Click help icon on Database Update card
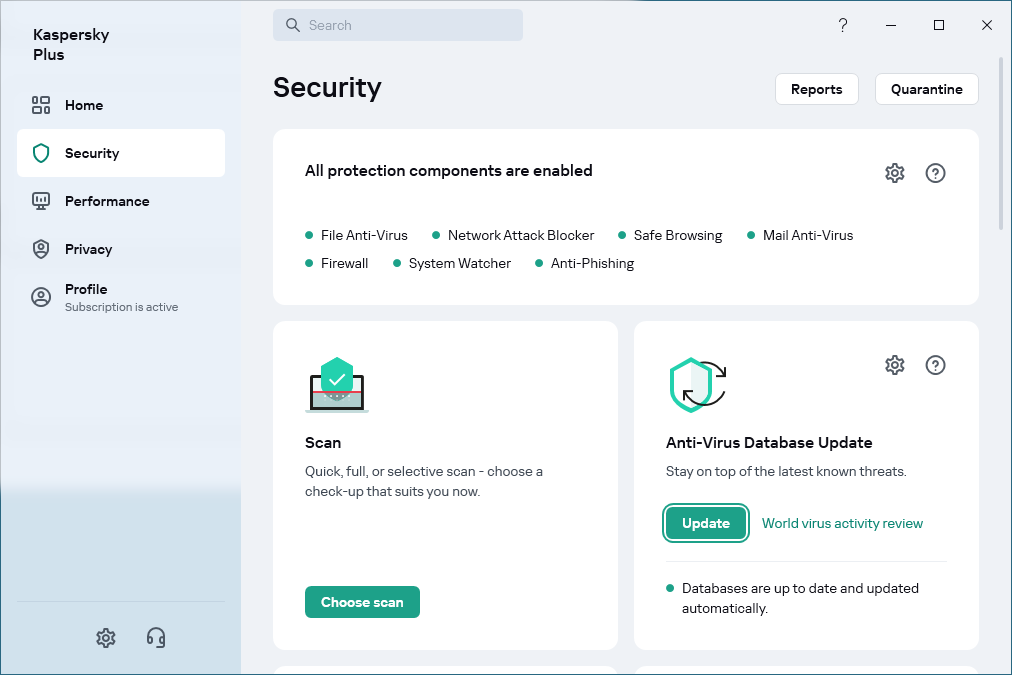The image size is (1012, 675). [x=935, y=365]
